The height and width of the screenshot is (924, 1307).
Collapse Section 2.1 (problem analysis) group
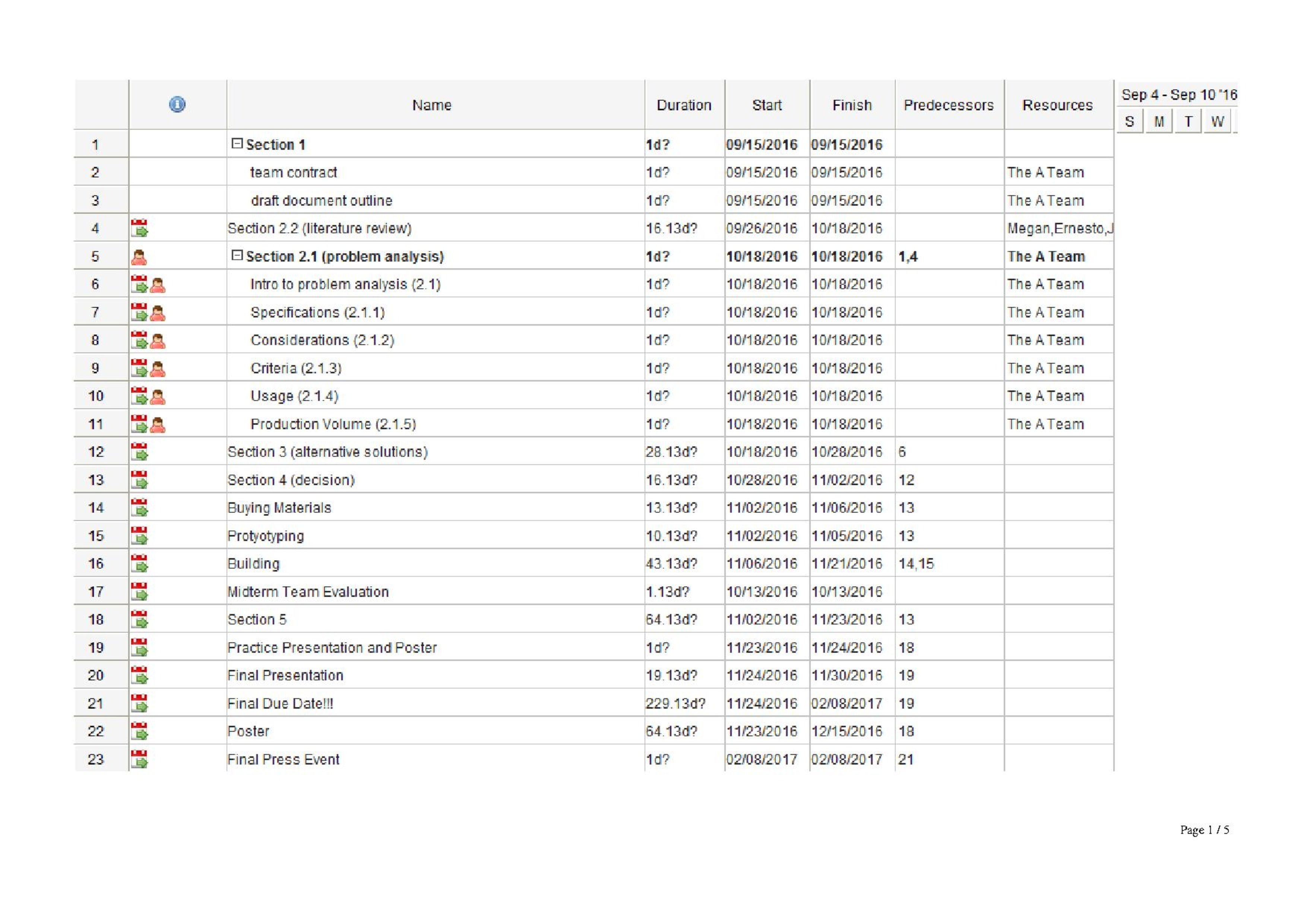coord(237,256)
